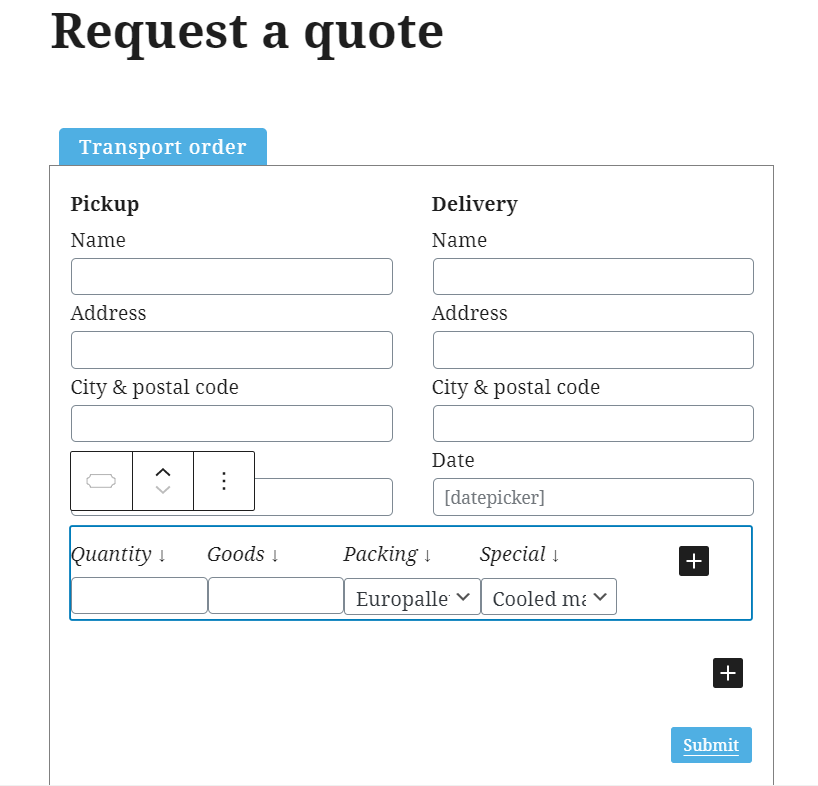Focus the Delivery Name field
The width and height of the screenshot is (818, 786).
pyautogui.click(x=593, y=276)
